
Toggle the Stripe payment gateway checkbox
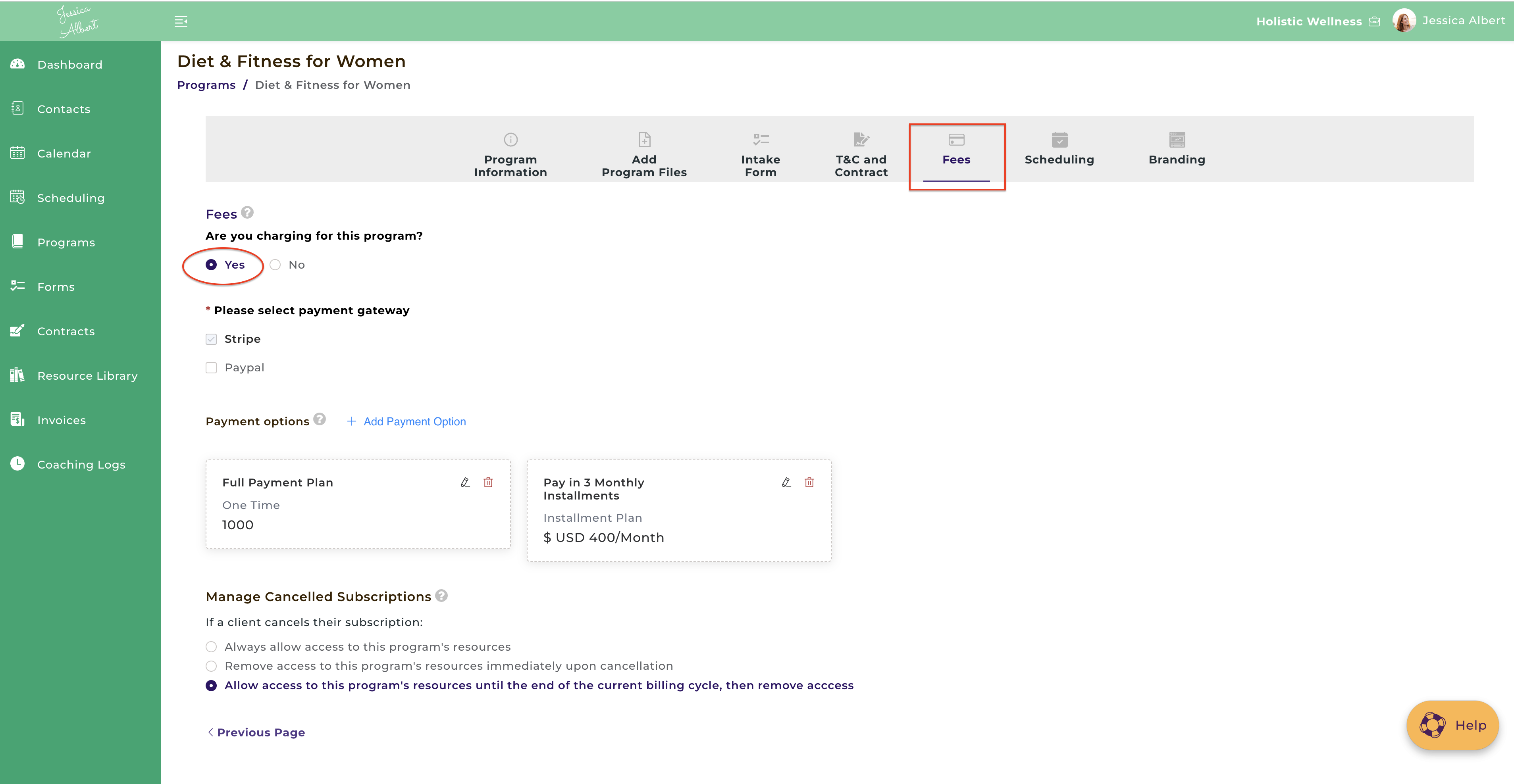[x=211, y=340]
